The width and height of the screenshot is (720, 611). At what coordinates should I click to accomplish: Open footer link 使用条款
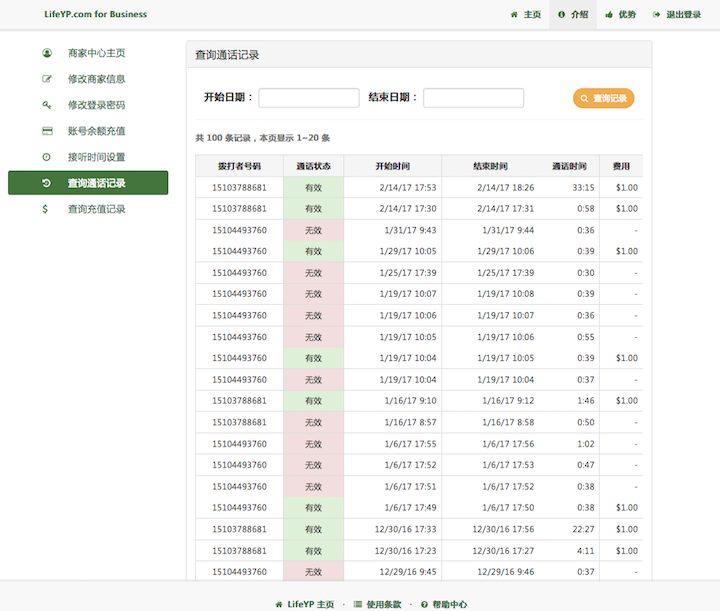coord(377,604)
